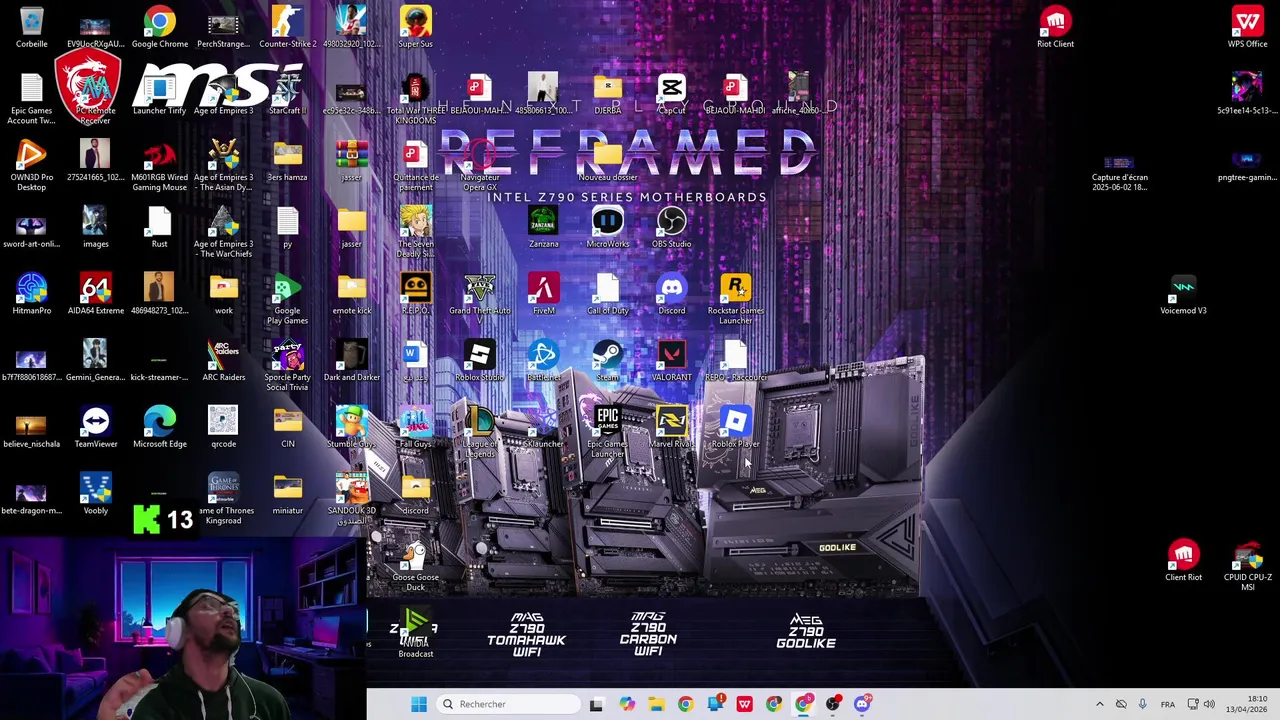The width and height of the screenshot is (1280, 720).
Task: Open the Navigateur Opera GX shortcut
Action: [x=479, y=166]
